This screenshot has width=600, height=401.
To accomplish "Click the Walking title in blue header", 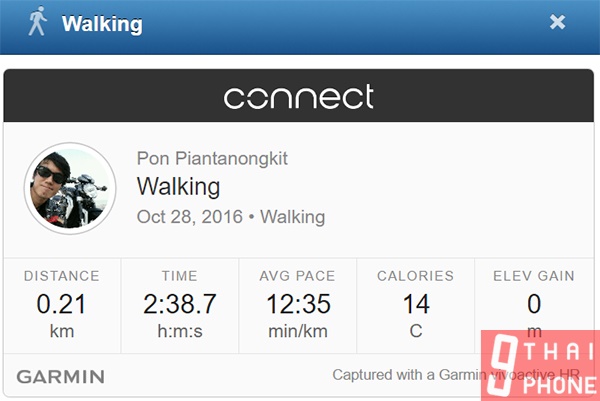I will [102, 24].
